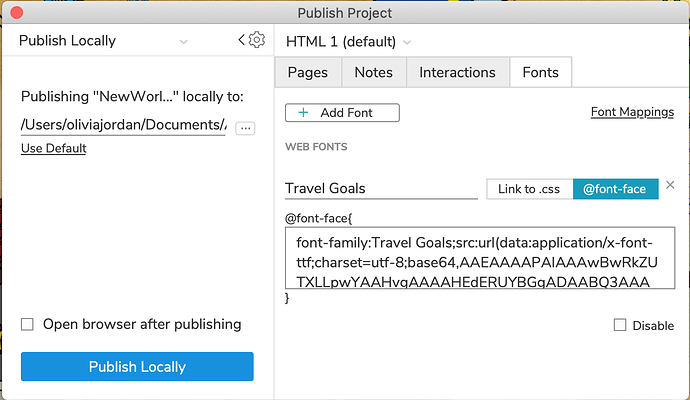
Task: Click inside the @font-face code text box
Action: point(479,258)
